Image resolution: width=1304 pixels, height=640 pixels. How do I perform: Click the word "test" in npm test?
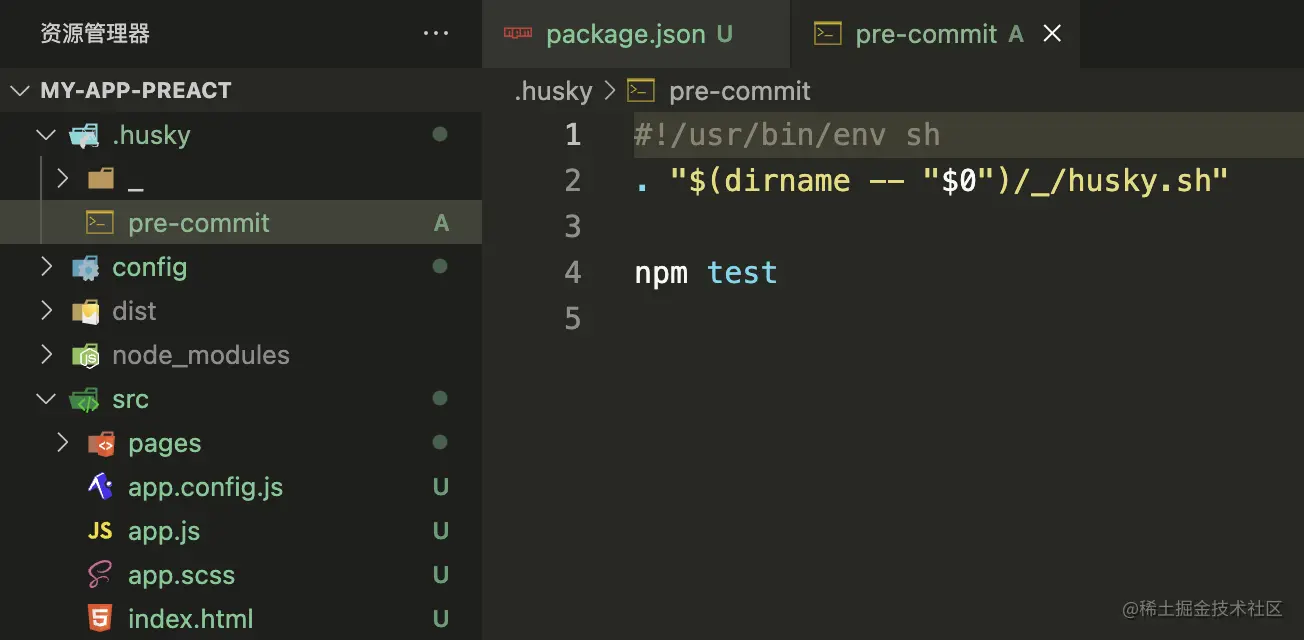click(x=742, y=273)
